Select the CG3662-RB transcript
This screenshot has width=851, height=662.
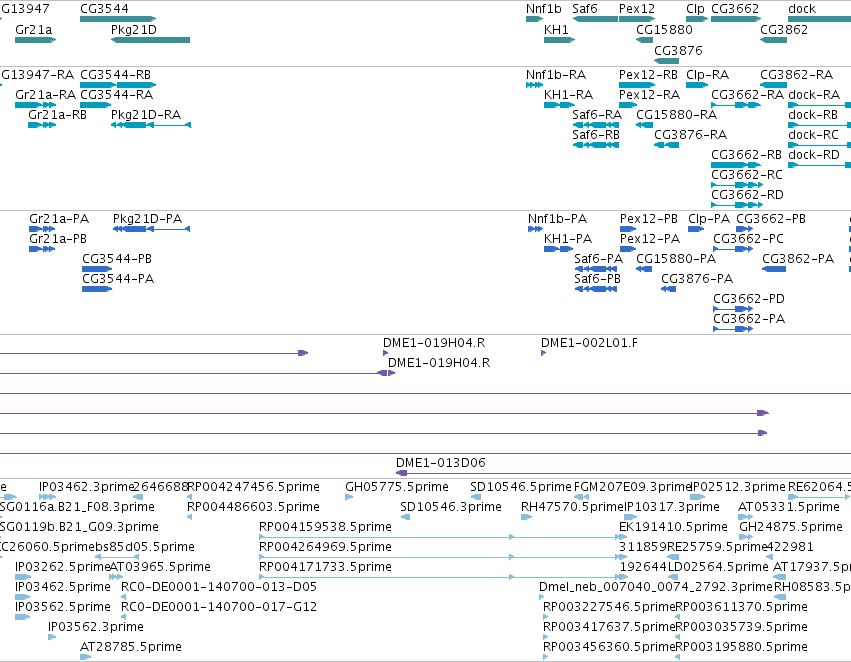click(736, 165)
